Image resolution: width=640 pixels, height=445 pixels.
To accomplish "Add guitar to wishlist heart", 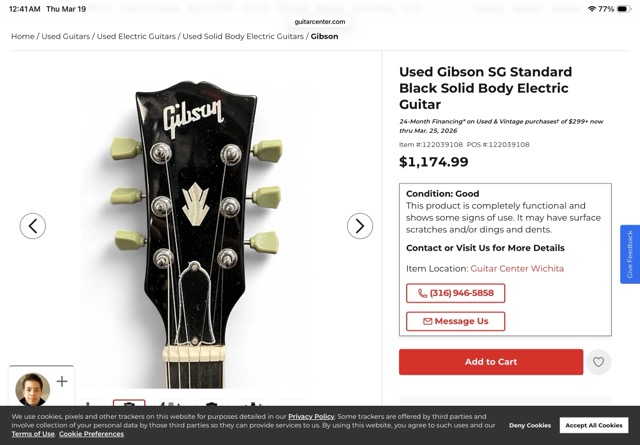I will point(598,362).
